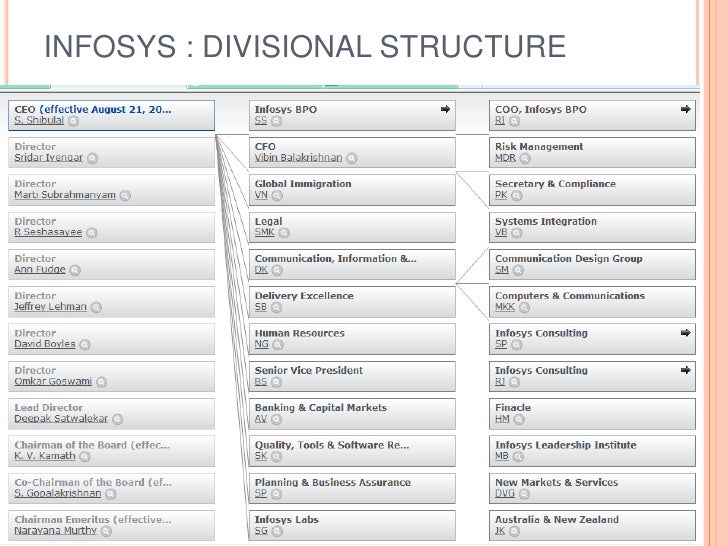The image size is (728, 546).
Task: Open the SS link under Infosys BPO
Action: click(x=260, y=120)
